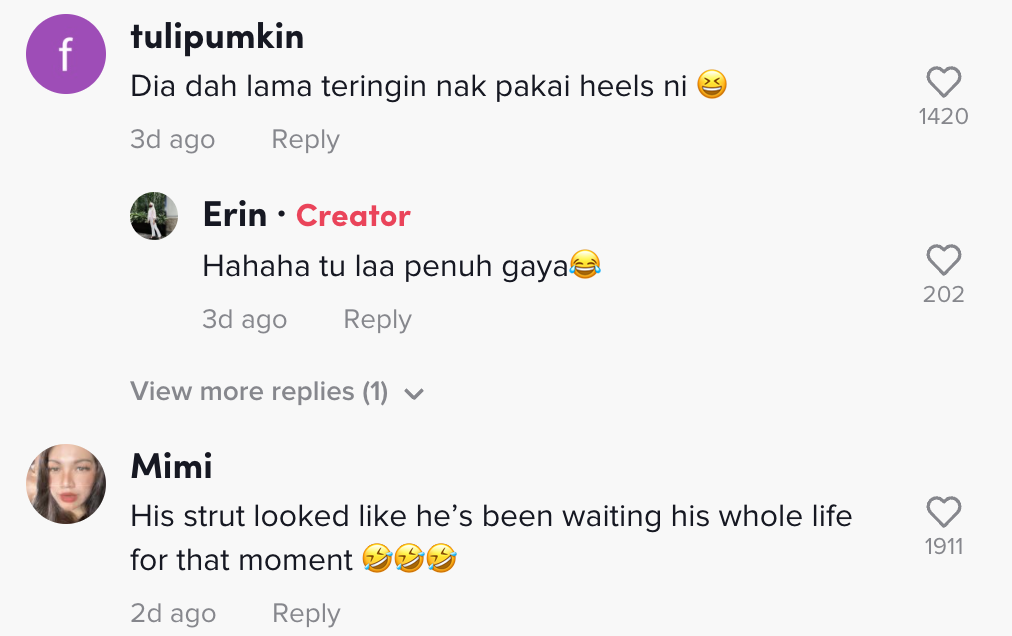Viewport: 1012px width, 636px height.
Task: Open Mimi's profile picture
Action: tap(66, 484)
